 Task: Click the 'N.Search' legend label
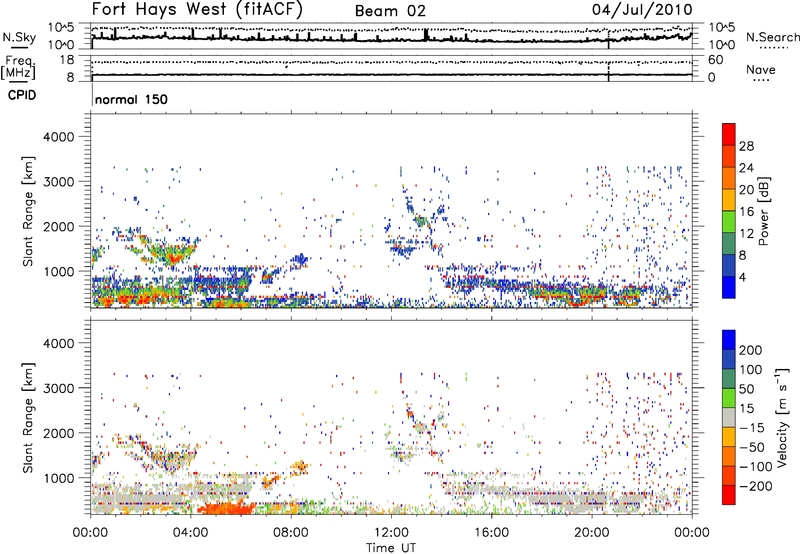773,37
